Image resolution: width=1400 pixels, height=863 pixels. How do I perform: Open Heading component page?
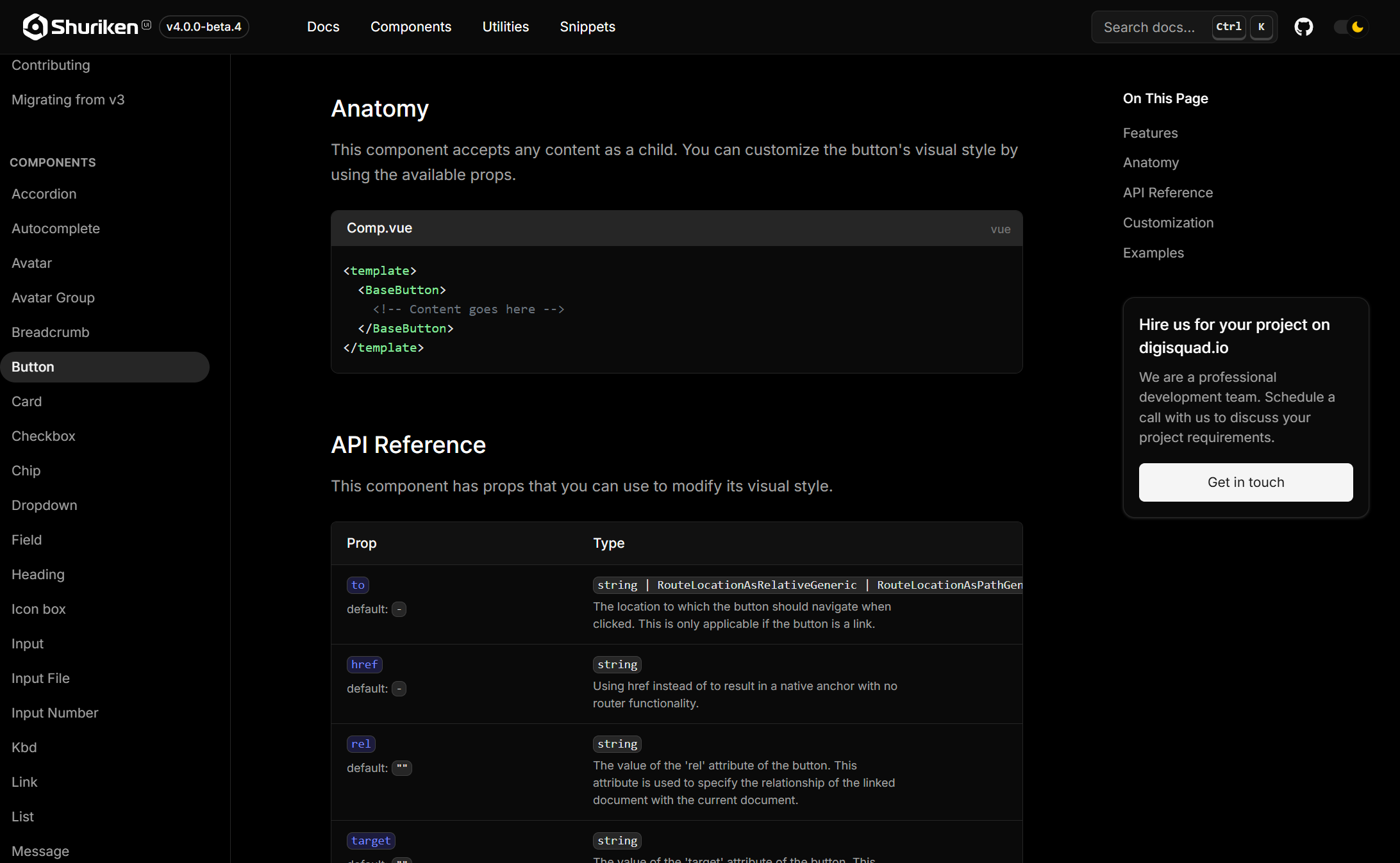38,575
